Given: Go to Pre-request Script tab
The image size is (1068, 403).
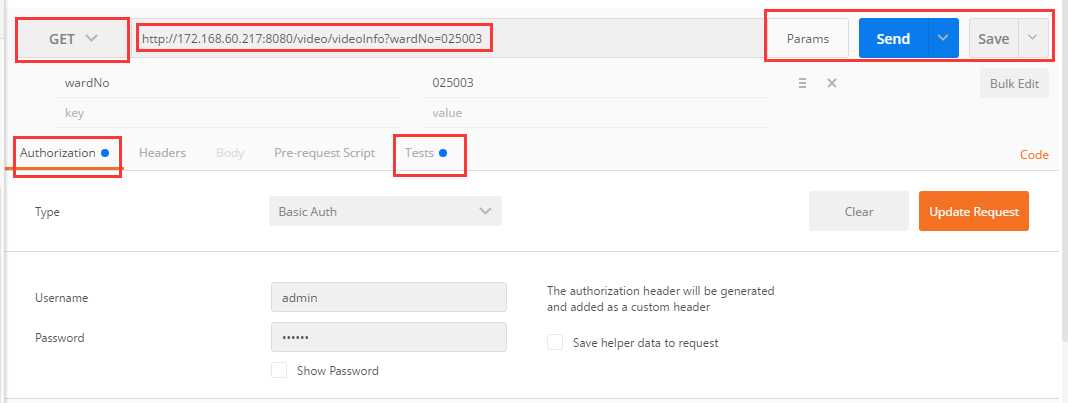Looking at the screenshot, I should [324, 153].
